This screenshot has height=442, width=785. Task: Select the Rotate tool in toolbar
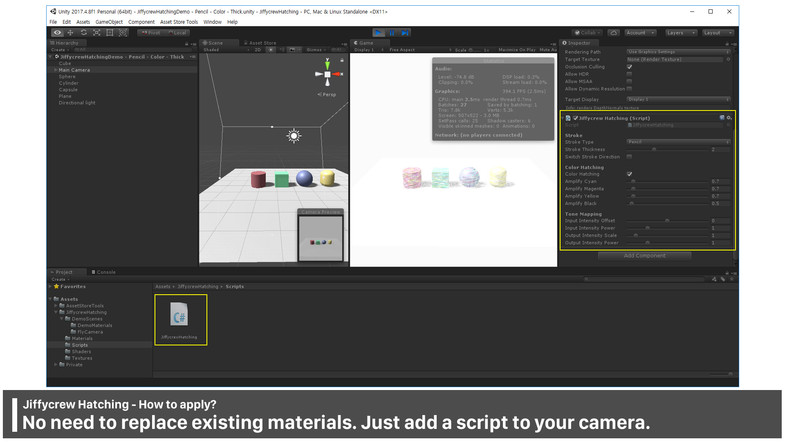pyautogui.click(x=84, y=33)
